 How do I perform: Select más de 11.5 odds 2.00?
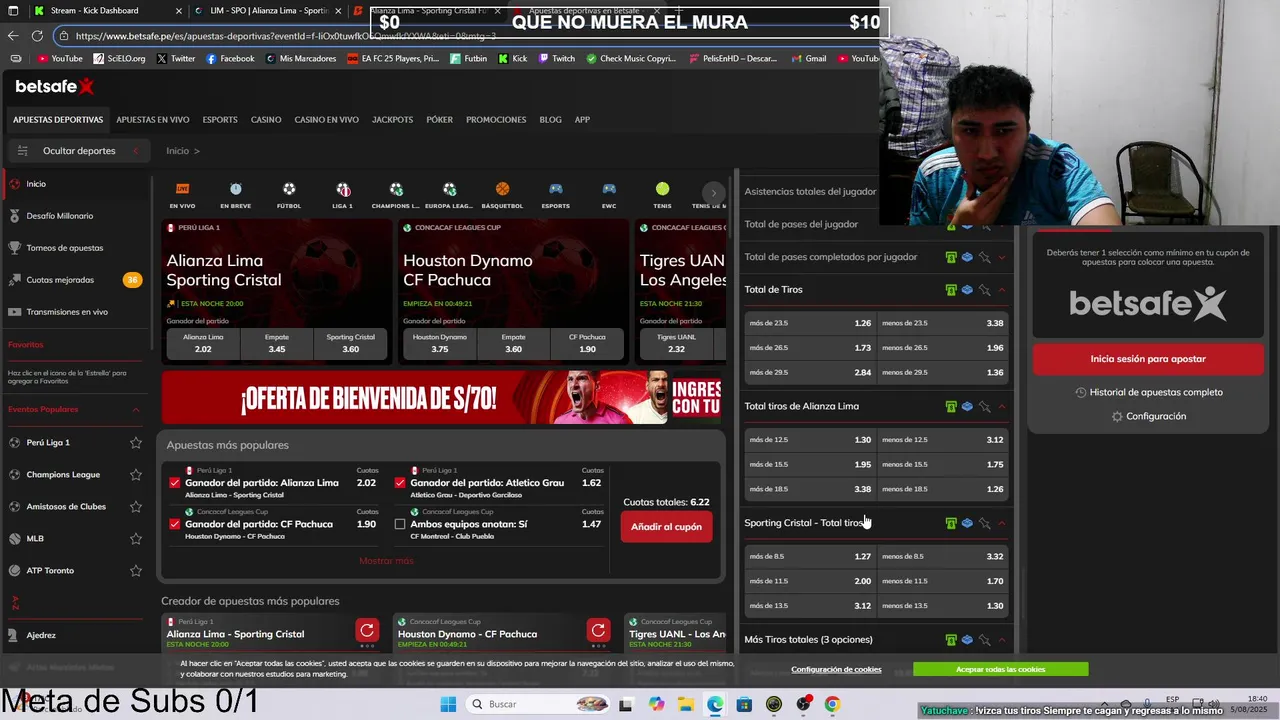click(x=810, y=581)
